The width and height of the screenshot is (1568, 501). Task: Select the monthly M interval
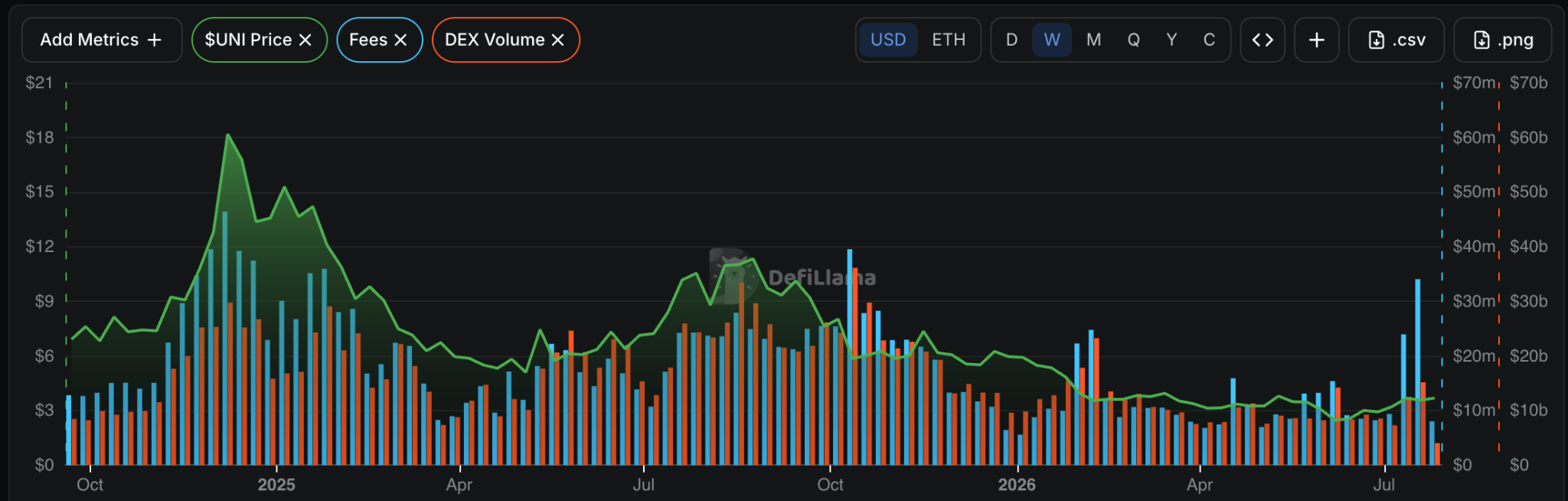(x=1093, y=40)
